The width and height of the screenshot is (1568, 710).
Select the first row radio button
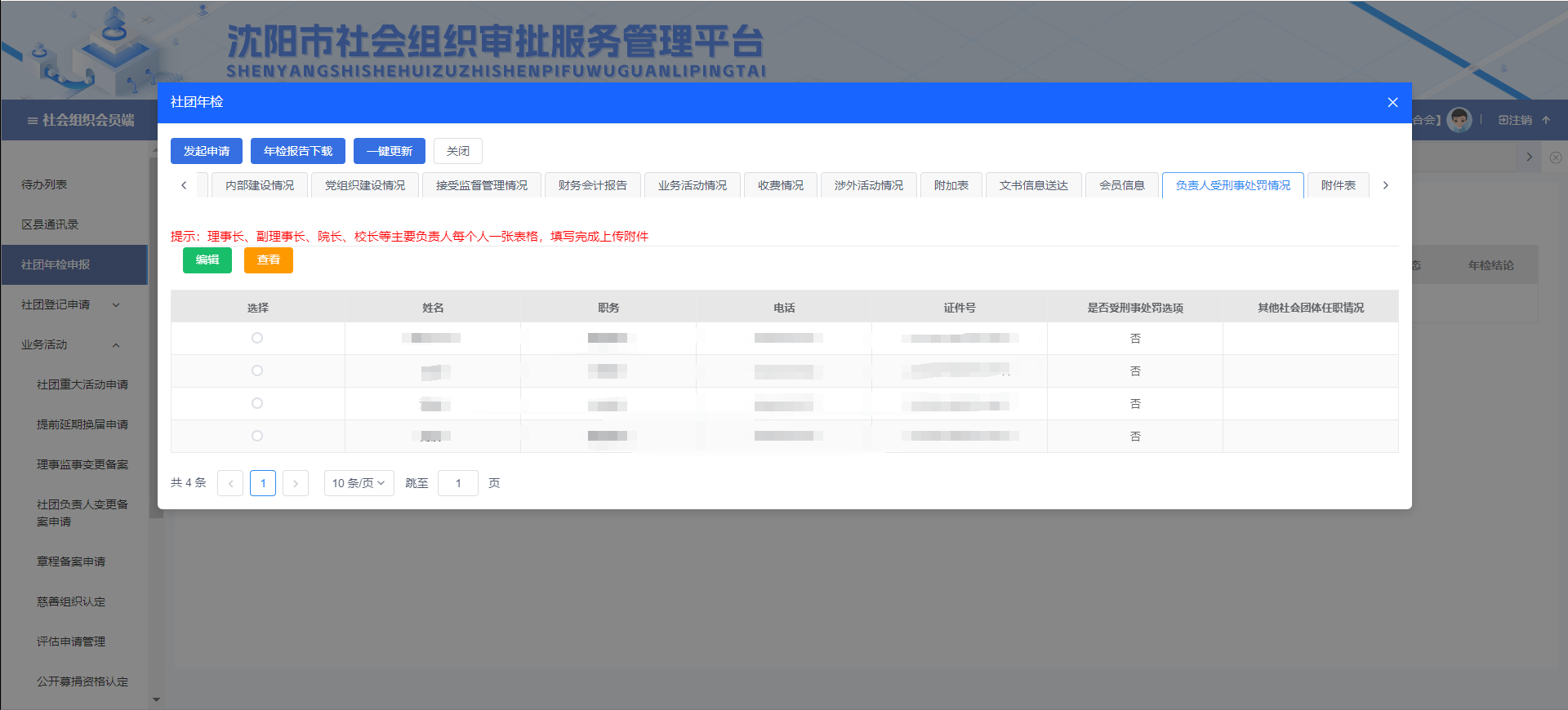[257, 338]
